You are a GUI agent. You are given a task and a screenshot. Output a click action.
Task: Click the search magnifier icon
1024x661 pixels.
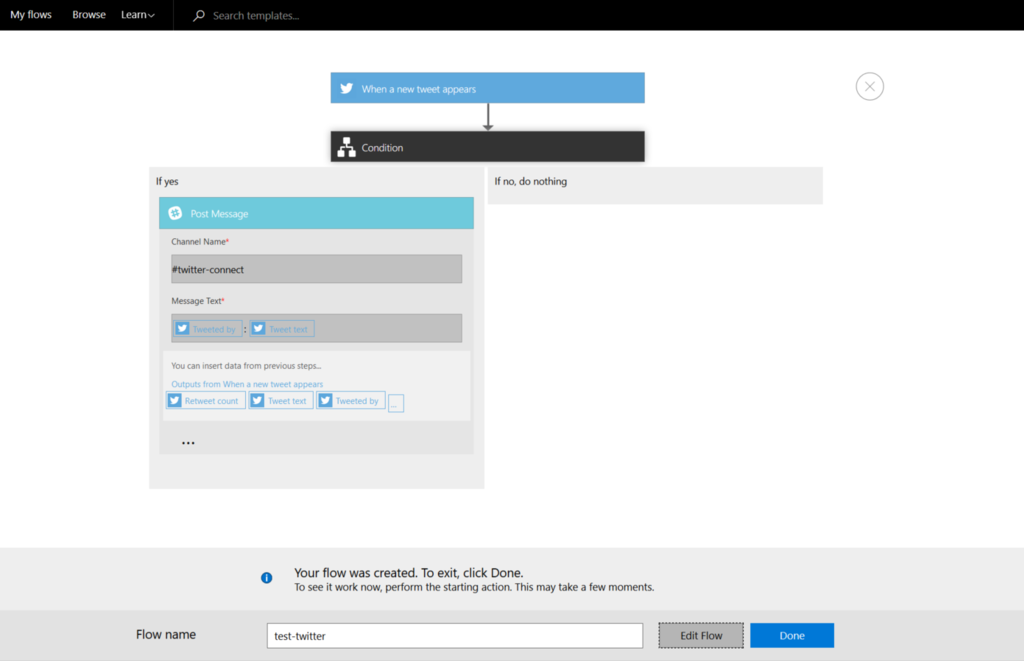tap(199, 15)
